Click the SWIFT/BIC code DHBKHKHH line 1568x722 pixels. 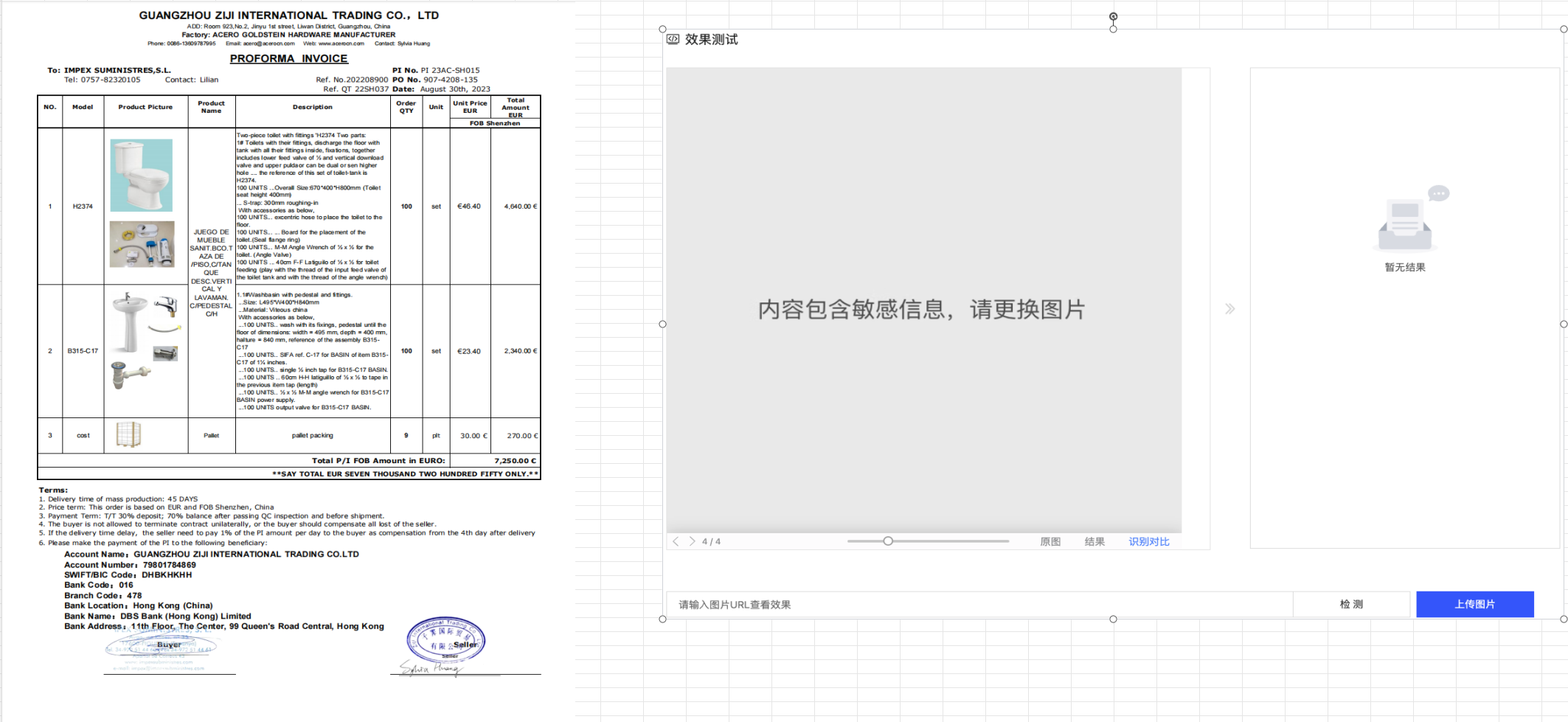click(128, 575)
